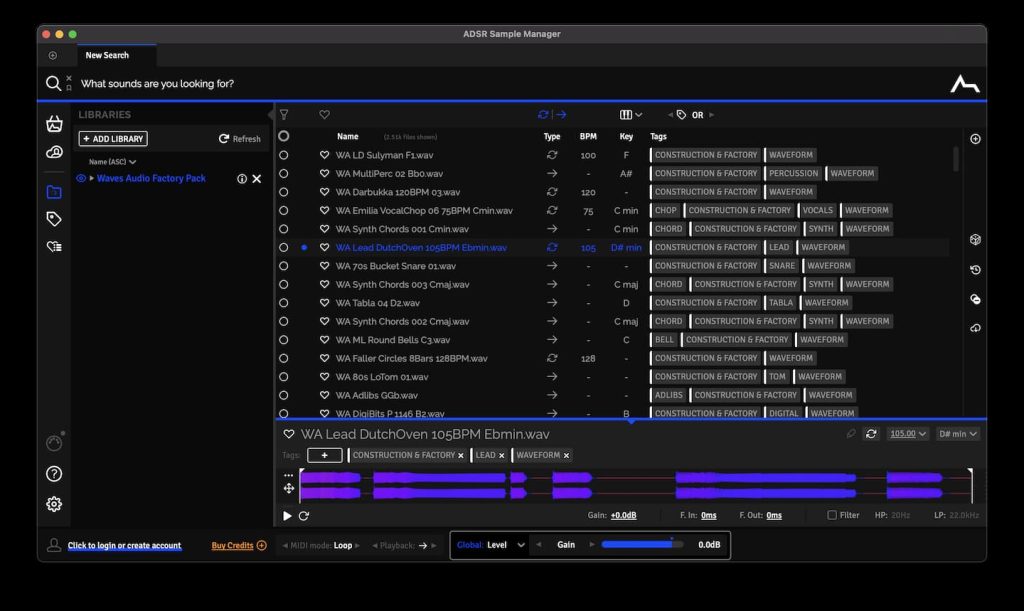
Task: Open the tags panel from the sidebar
Action: coord(54,219)
